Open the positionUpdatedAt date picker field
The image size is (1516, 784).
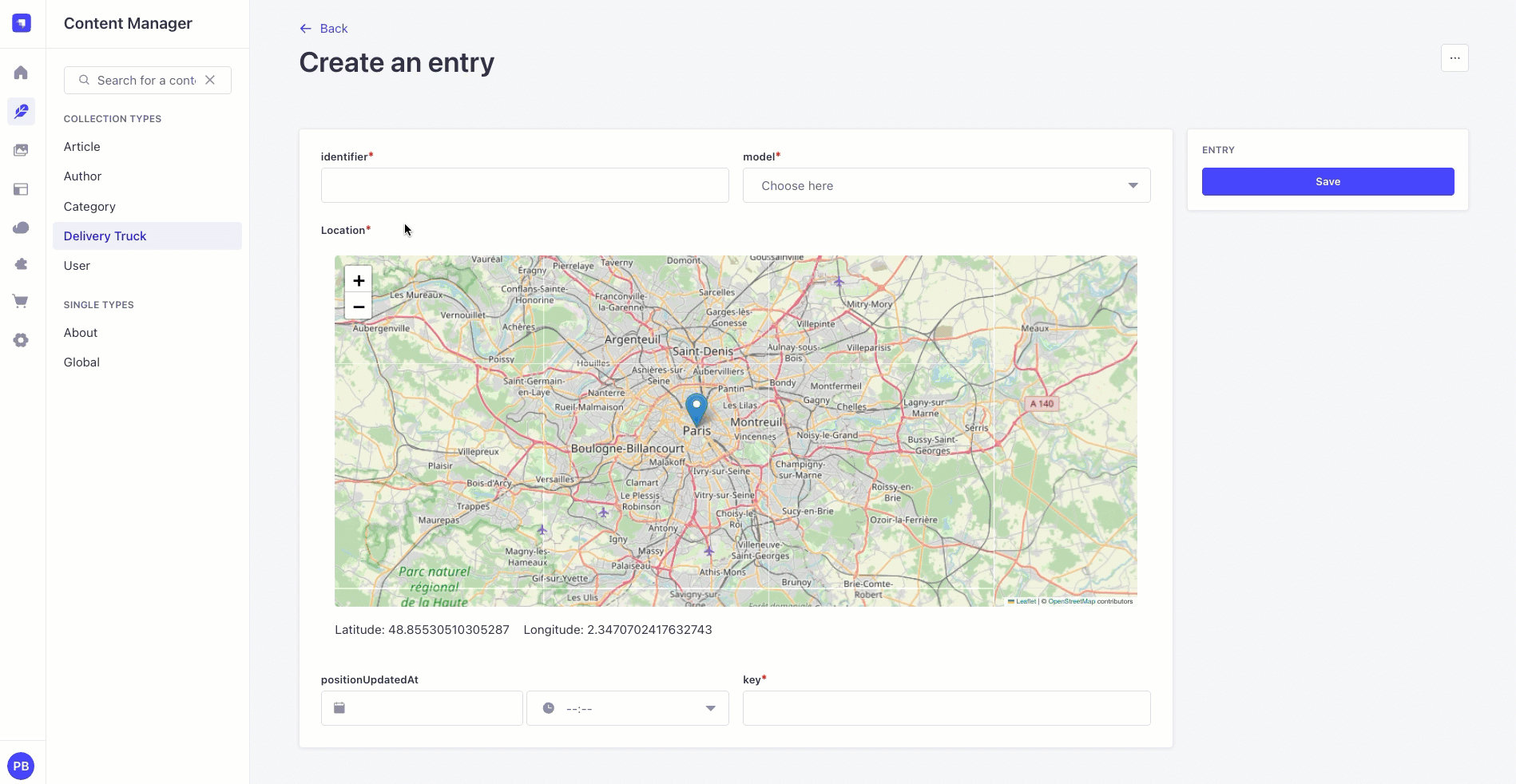coord(422,708)
